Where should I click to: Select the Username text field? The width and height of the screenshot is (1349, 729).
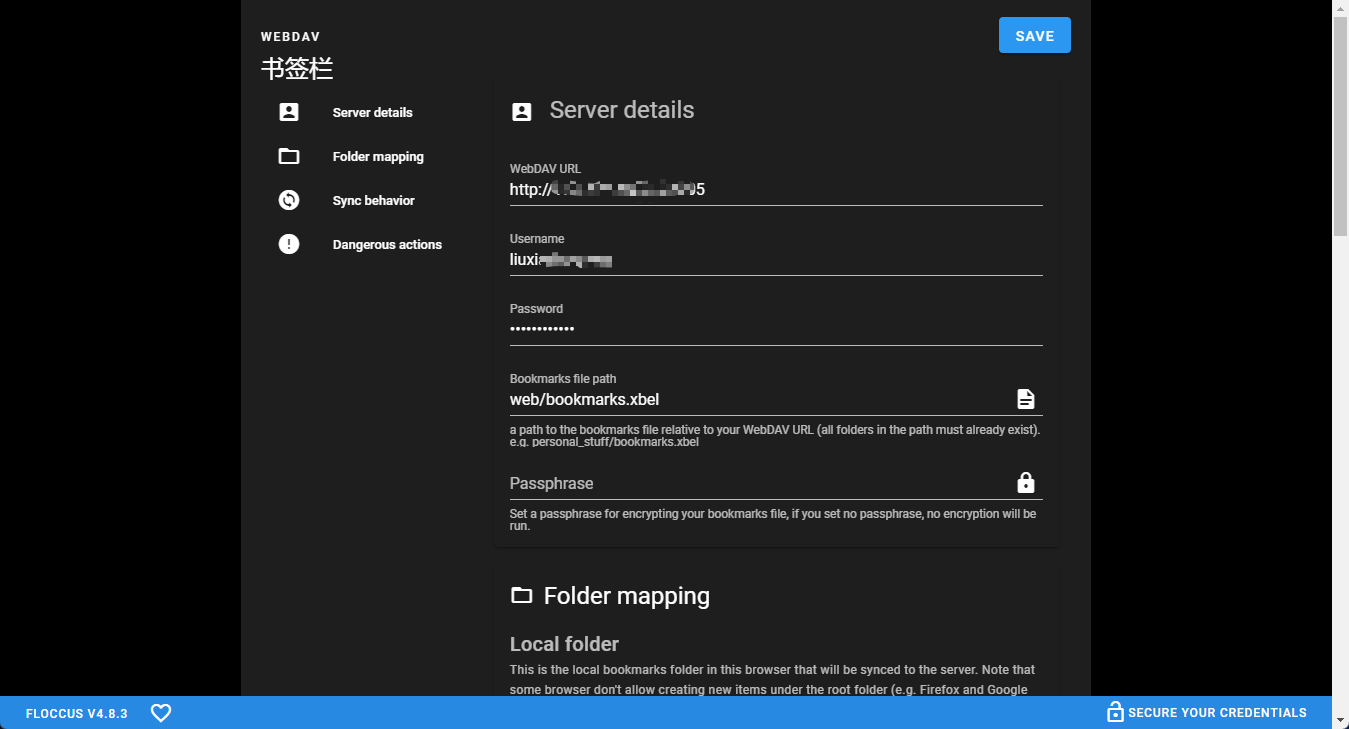pos(775,260)
